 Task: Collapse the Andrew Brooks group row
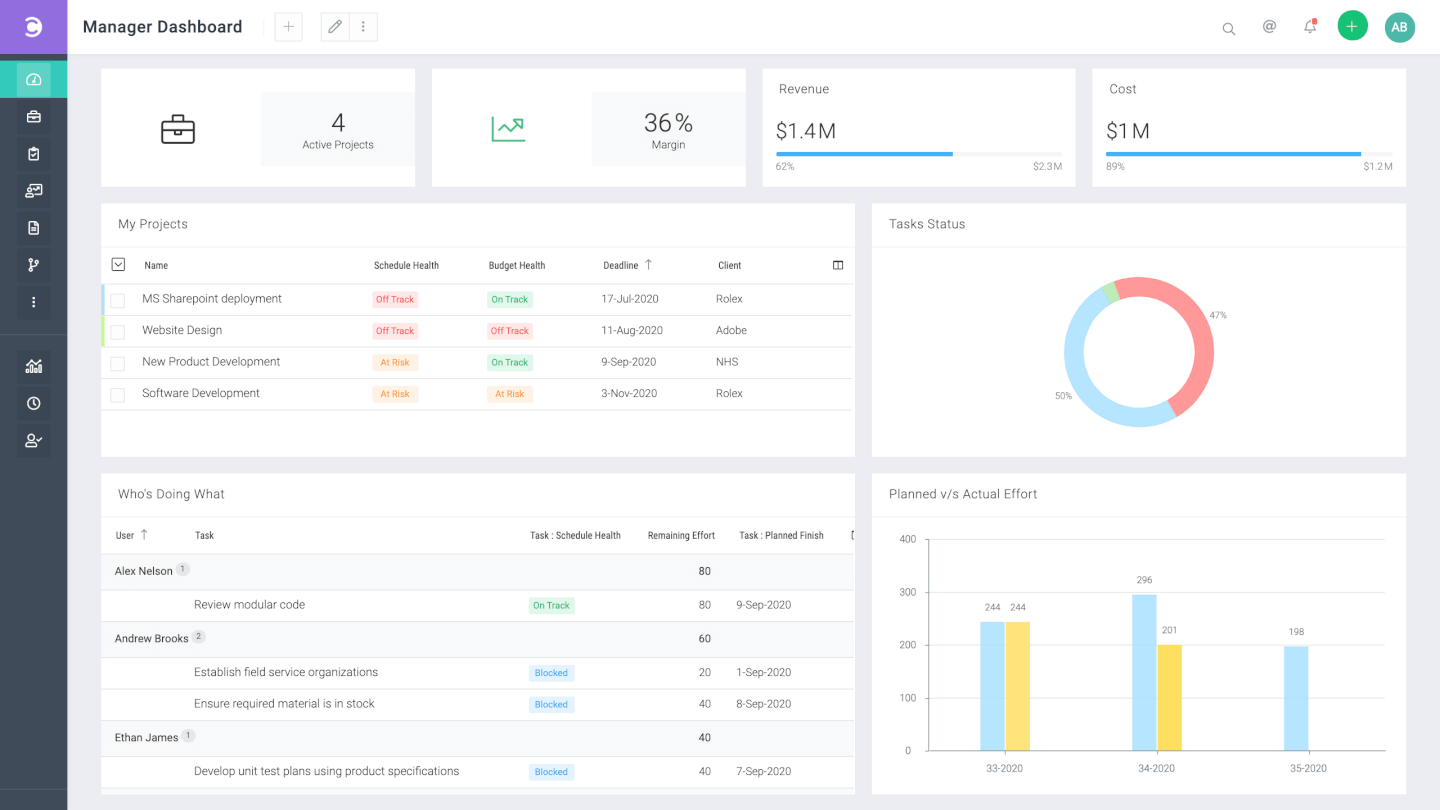(478, 638)
